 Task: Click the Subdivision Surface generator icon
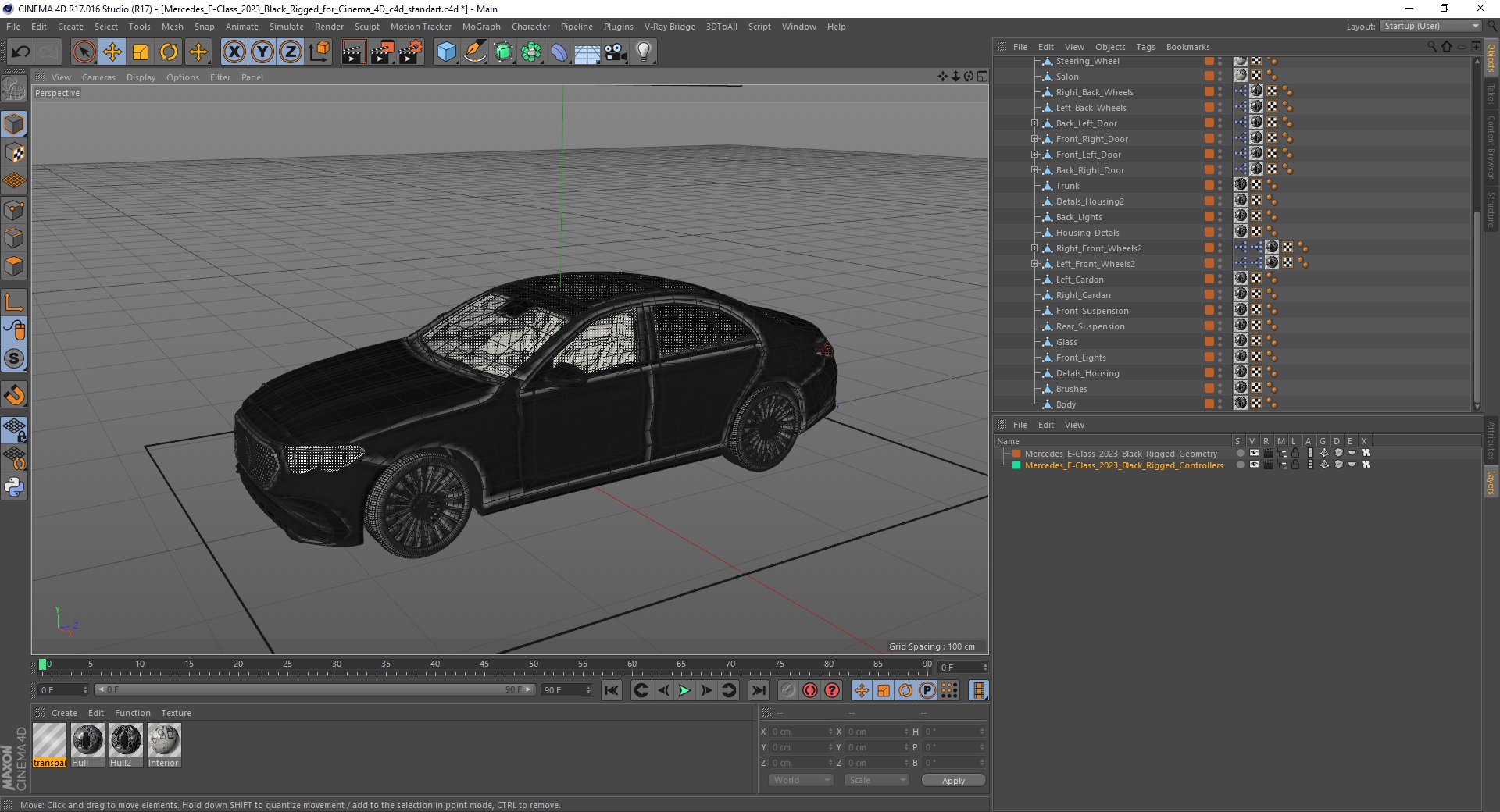pyautogui.click(x=503, y=52)
